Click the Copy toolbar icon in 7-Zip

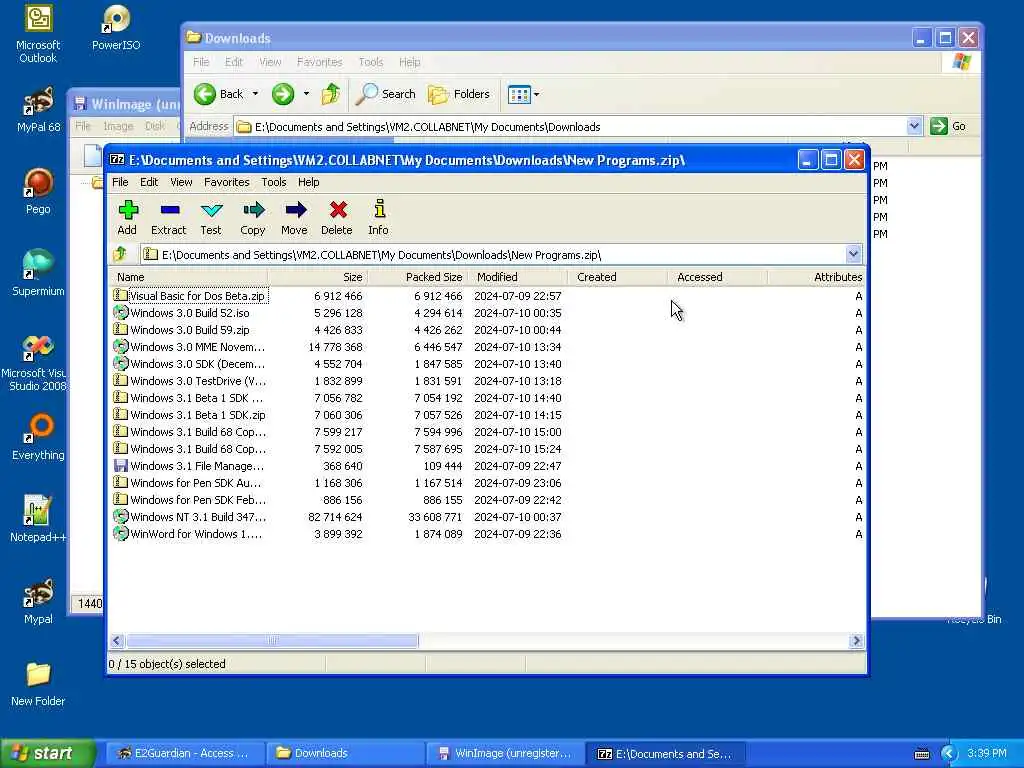coord(253,217)
